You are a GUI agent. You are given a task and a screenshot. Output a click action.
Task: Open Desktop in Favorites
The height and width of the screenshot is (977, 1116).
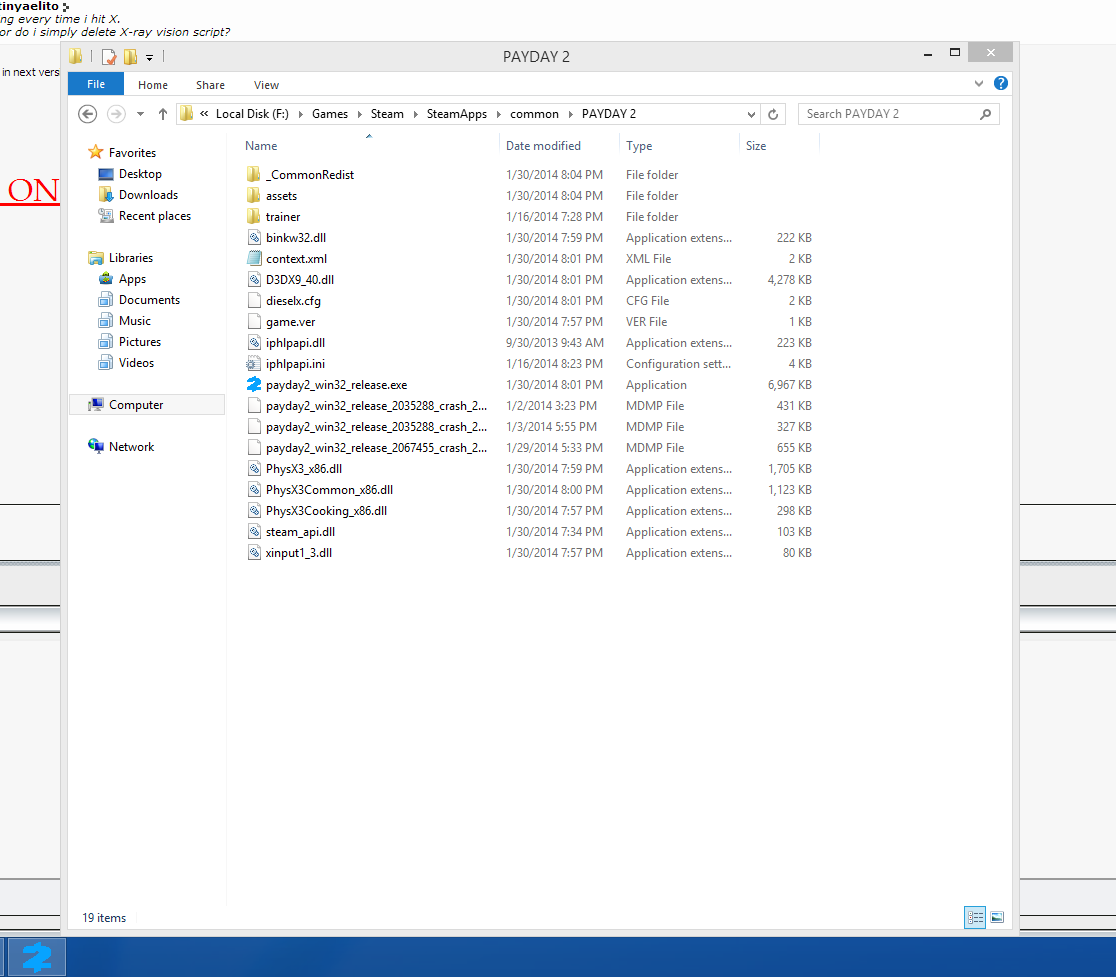tap(140, 174)
